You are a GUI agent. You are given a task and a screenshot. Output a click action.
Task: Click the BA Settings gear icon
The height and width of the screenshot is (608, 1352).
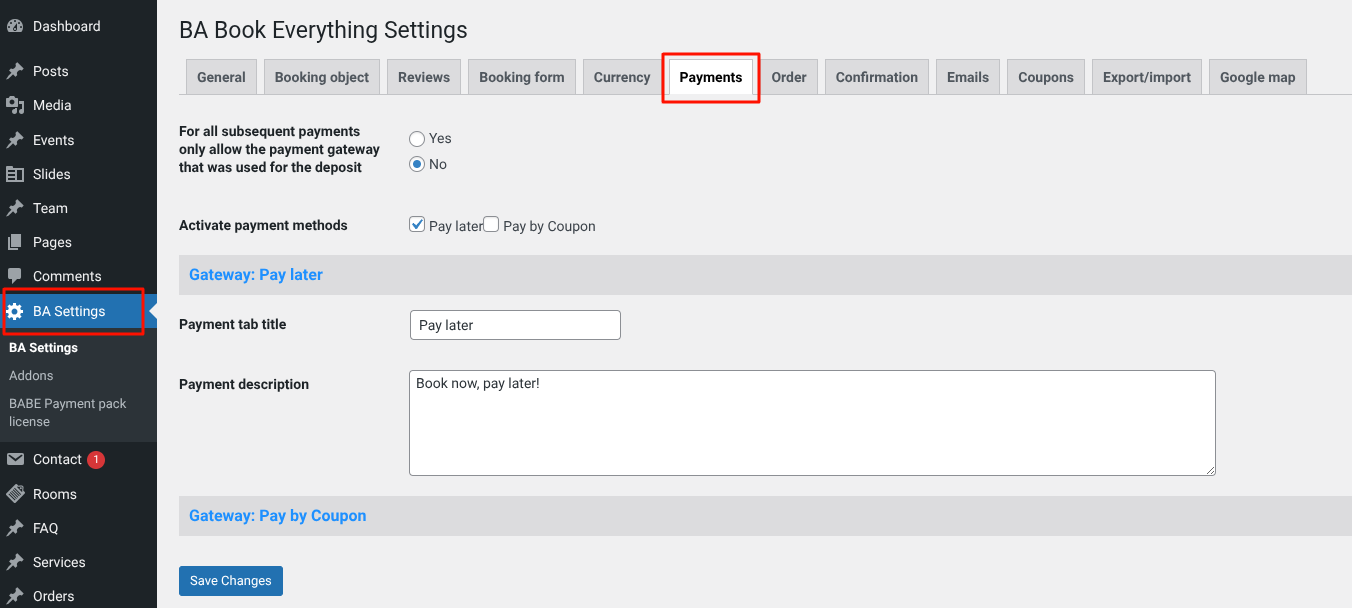click(15, 311)
